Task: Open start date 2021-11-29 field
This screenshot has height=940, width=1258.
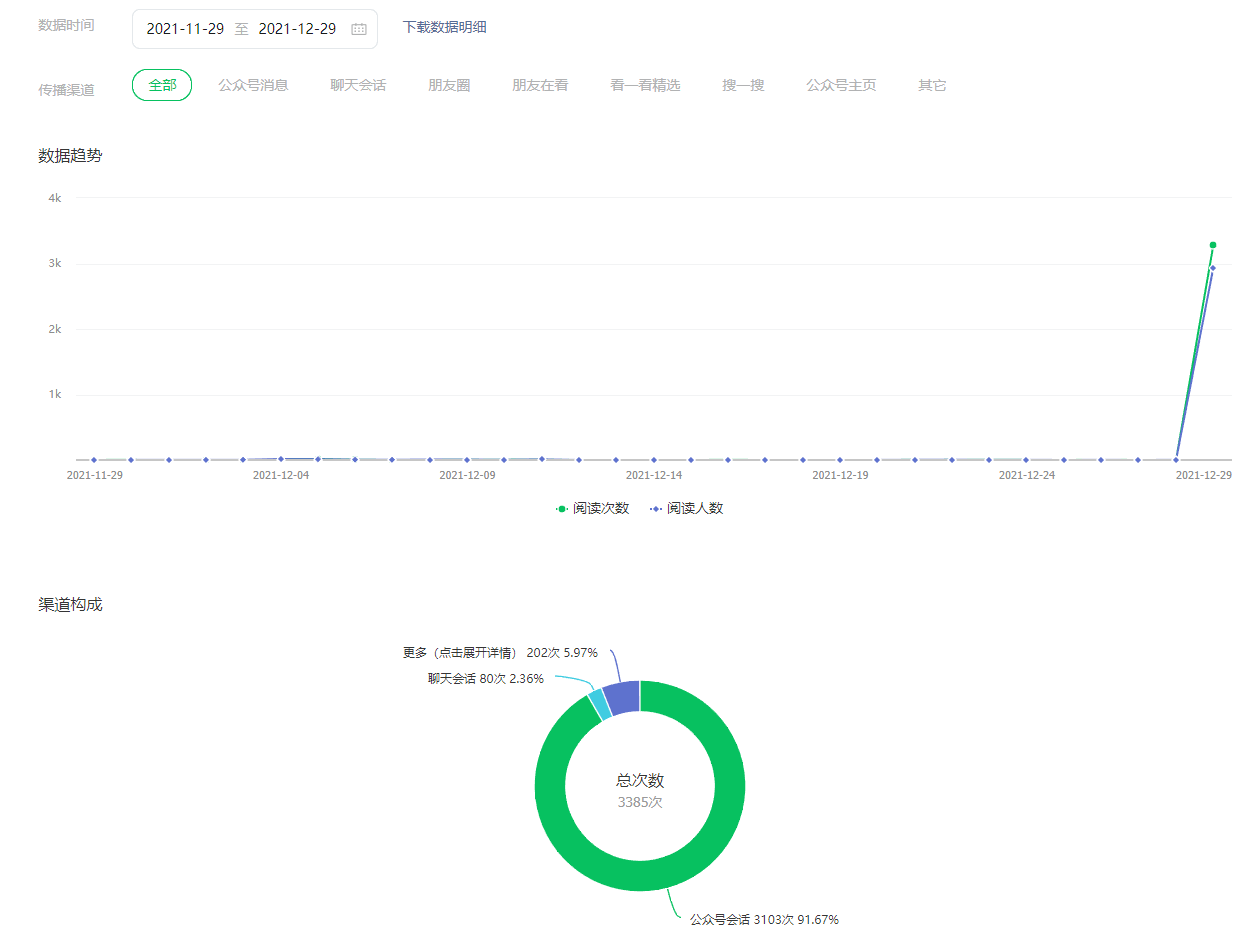Action: click(185, 29)
